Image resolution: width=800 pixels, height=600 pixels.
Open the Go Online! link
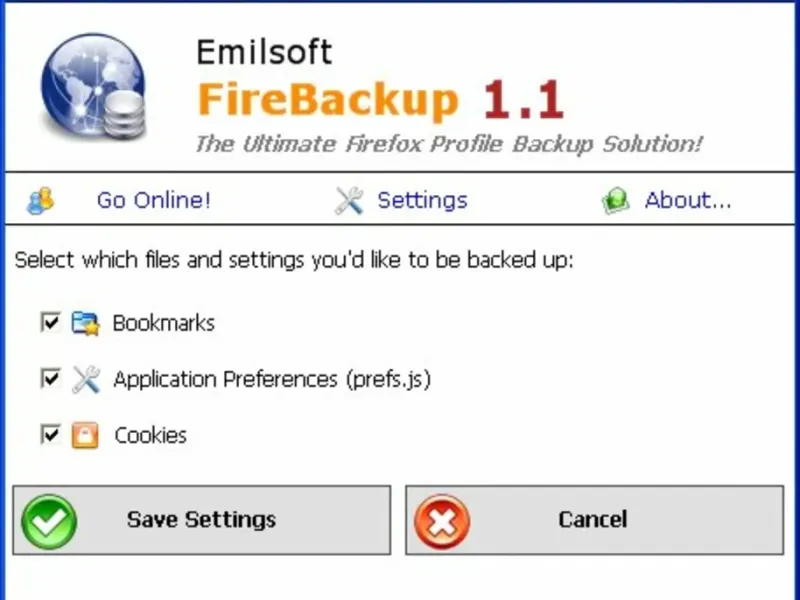click(154, 200)
